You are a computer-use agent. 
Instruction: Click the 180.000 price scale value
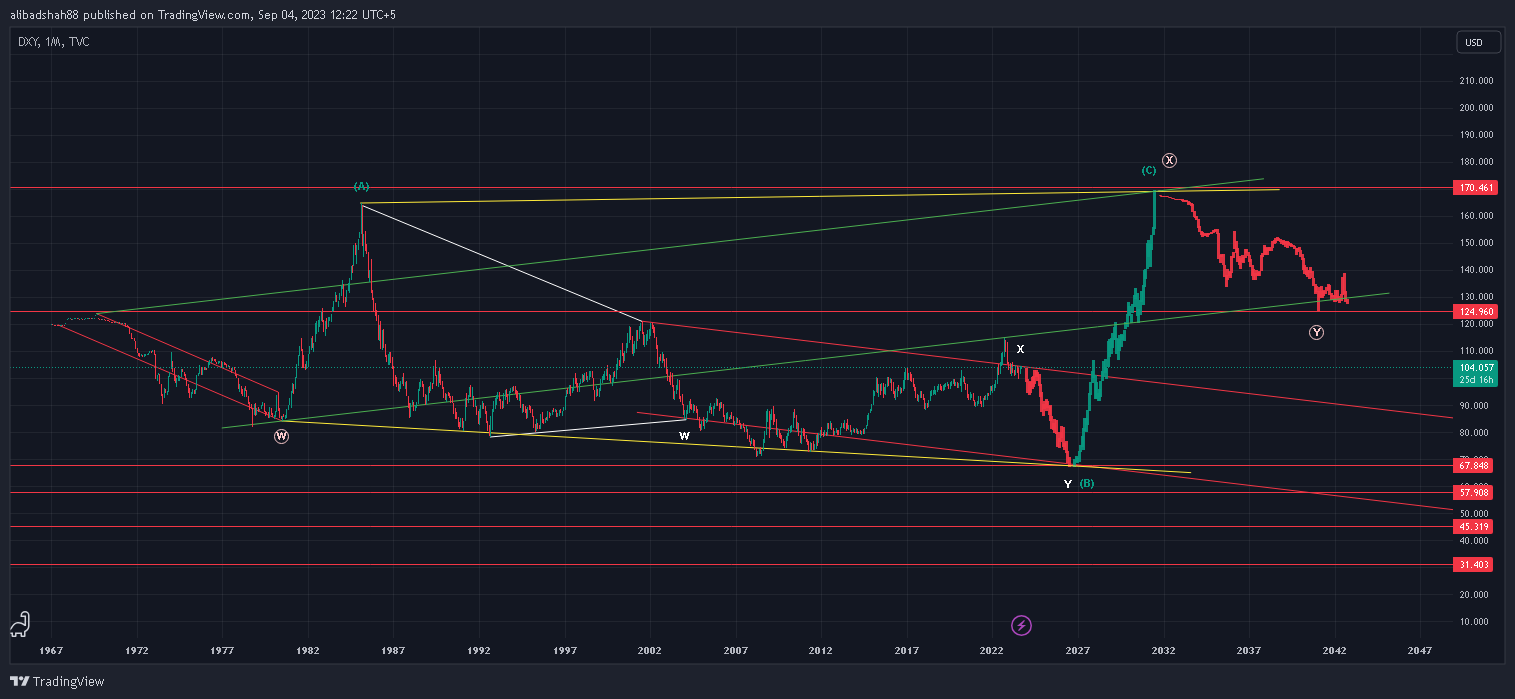[x=1478, y=162]
